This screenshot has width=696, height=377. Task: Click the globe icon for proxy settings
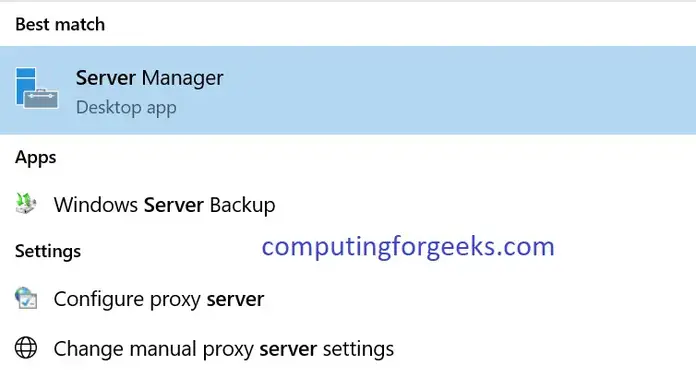click(26, 348)
